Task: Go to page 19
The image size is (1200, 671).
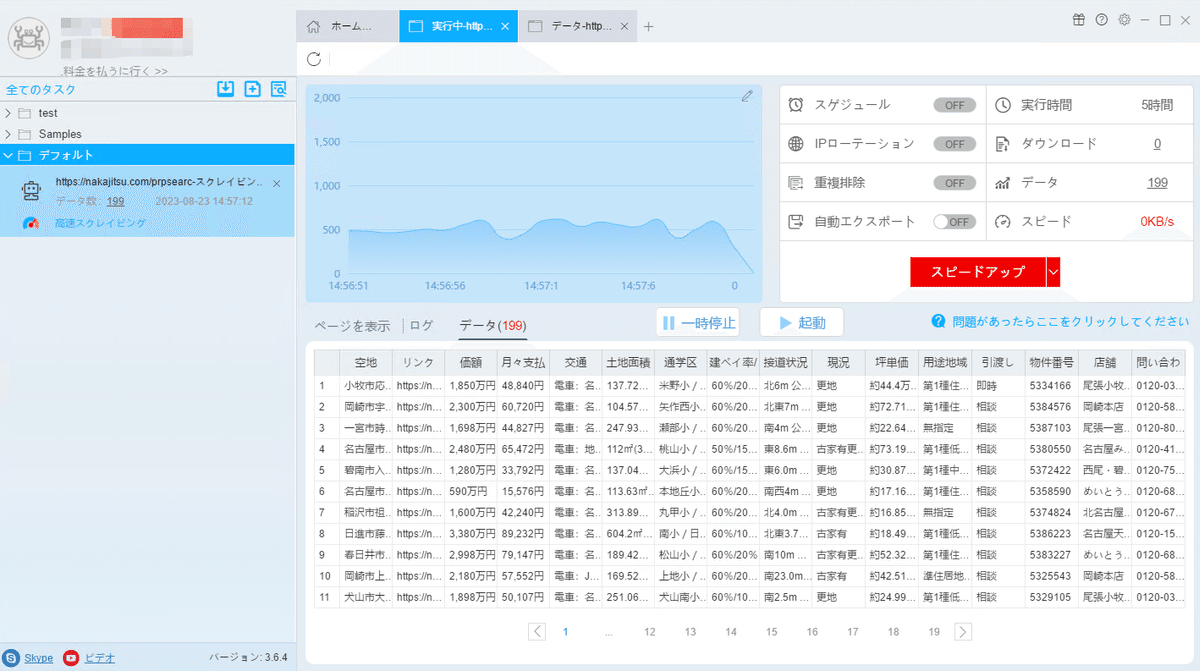Action: pos(933,631)
